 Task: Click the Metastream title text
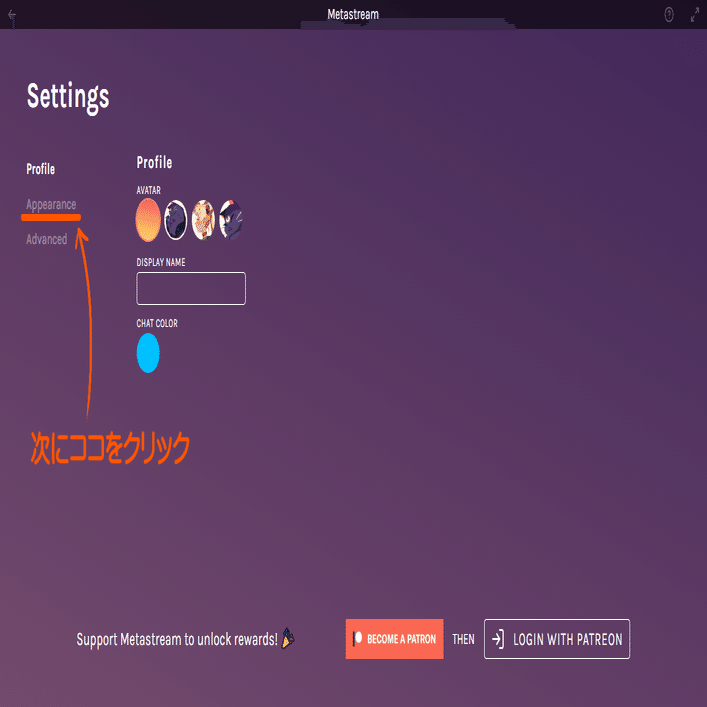point(353,14)
